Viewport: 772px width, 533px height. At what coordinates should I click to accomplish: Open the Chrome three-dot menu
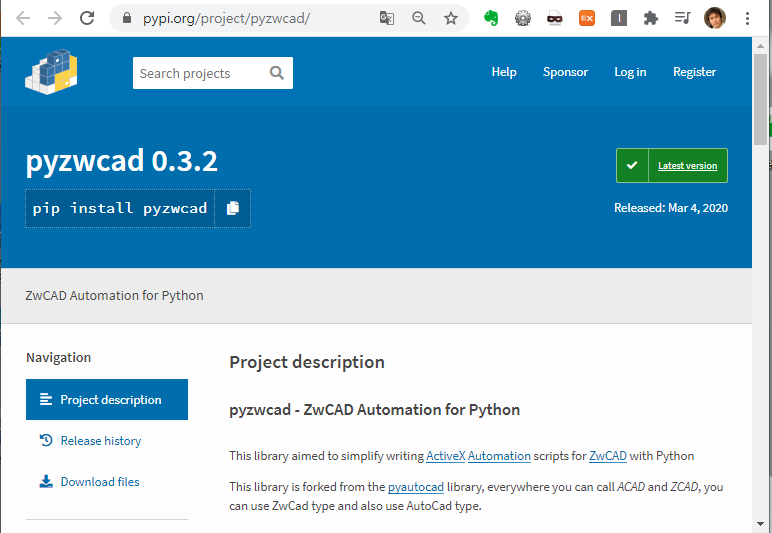[x=747, y=19]
